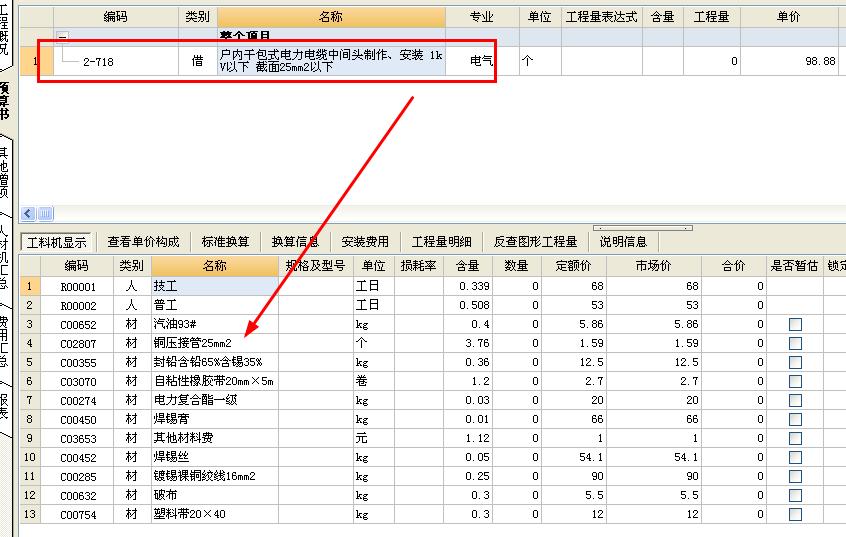Click market price 54.1 for 焊锡丝

click(653, 458)
